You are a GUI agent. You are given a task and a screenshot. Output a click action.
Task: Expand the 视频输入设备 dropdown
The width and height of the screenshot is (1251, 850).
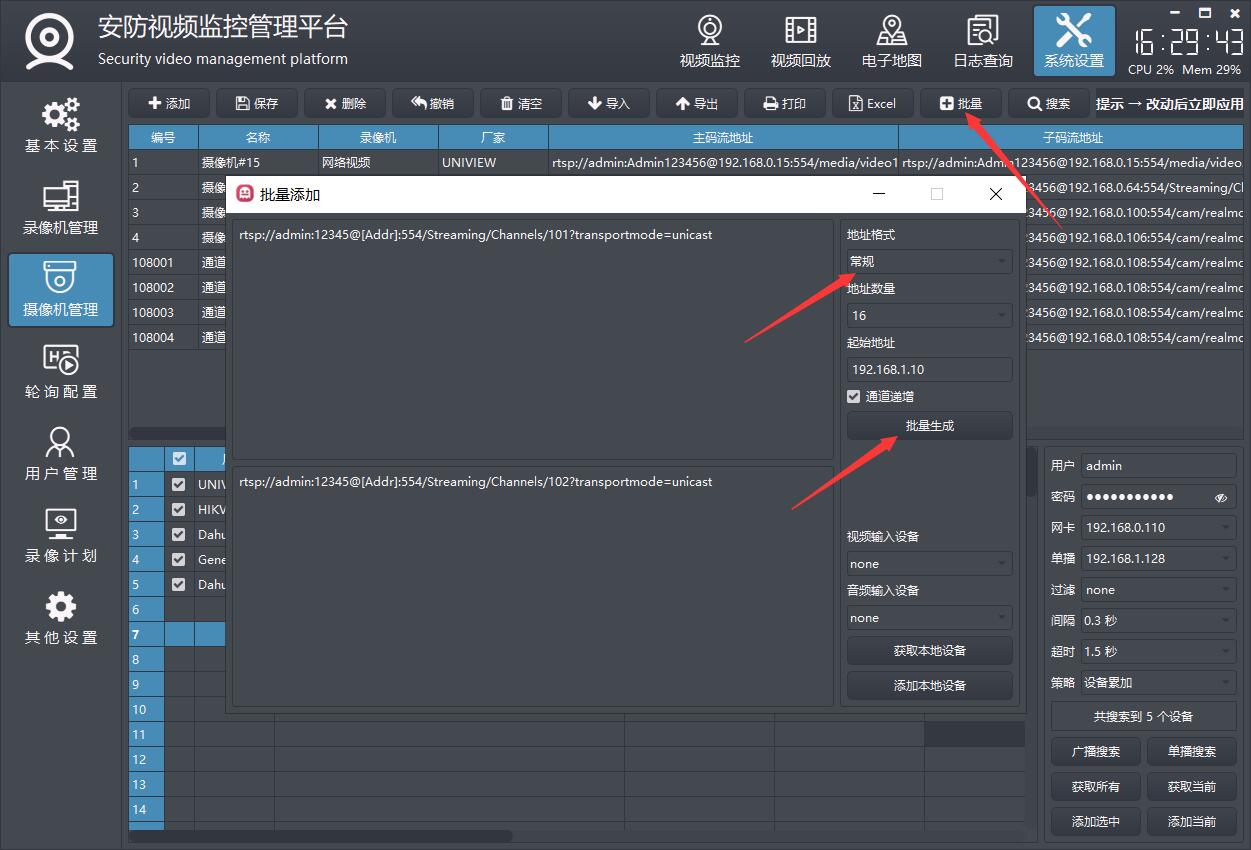(x=929, y=564)
